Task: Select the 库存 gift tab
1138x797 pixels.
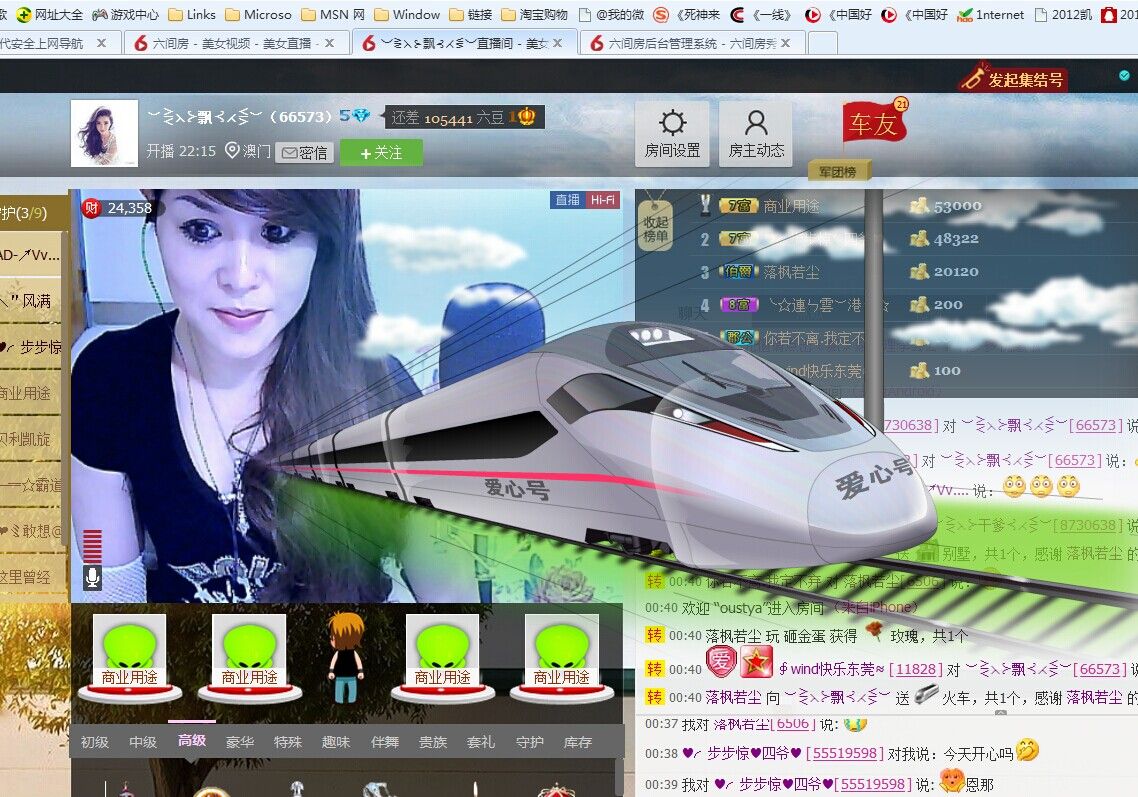Action: pyautogui.click(x=578, y=742)
